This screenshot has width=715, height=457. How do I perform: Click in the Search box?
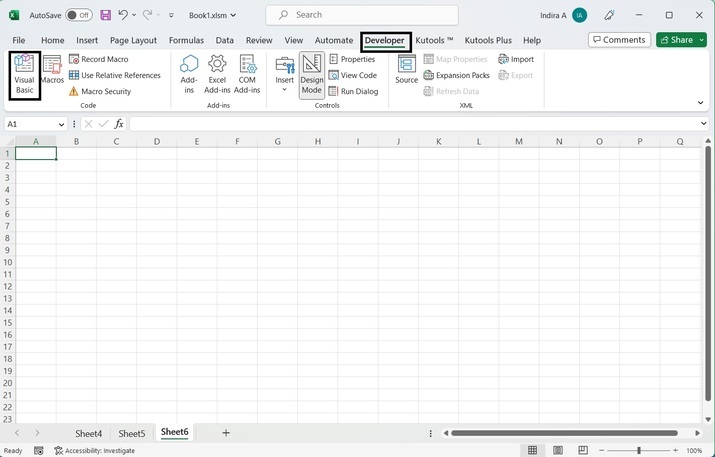[362, 15]
